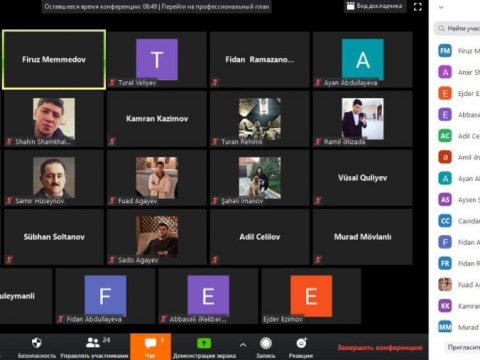Click muted mic icon on Murad Mövlanlı tile
480x360 pixels.
pyautogui.click(x=318, y=259)
